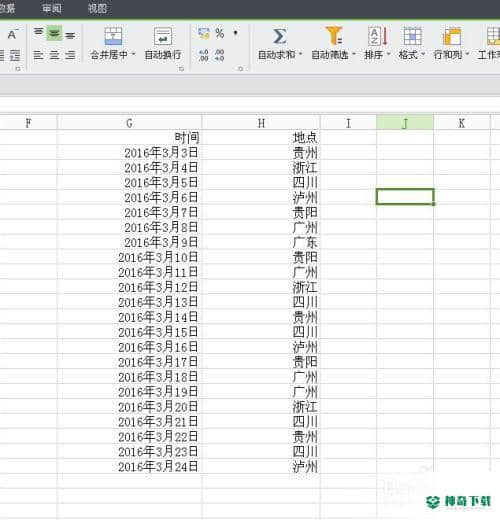This screenshot has height=520, width=500.
Task: Toggle top vertical alignment button
Action: (x=39, y=32)
